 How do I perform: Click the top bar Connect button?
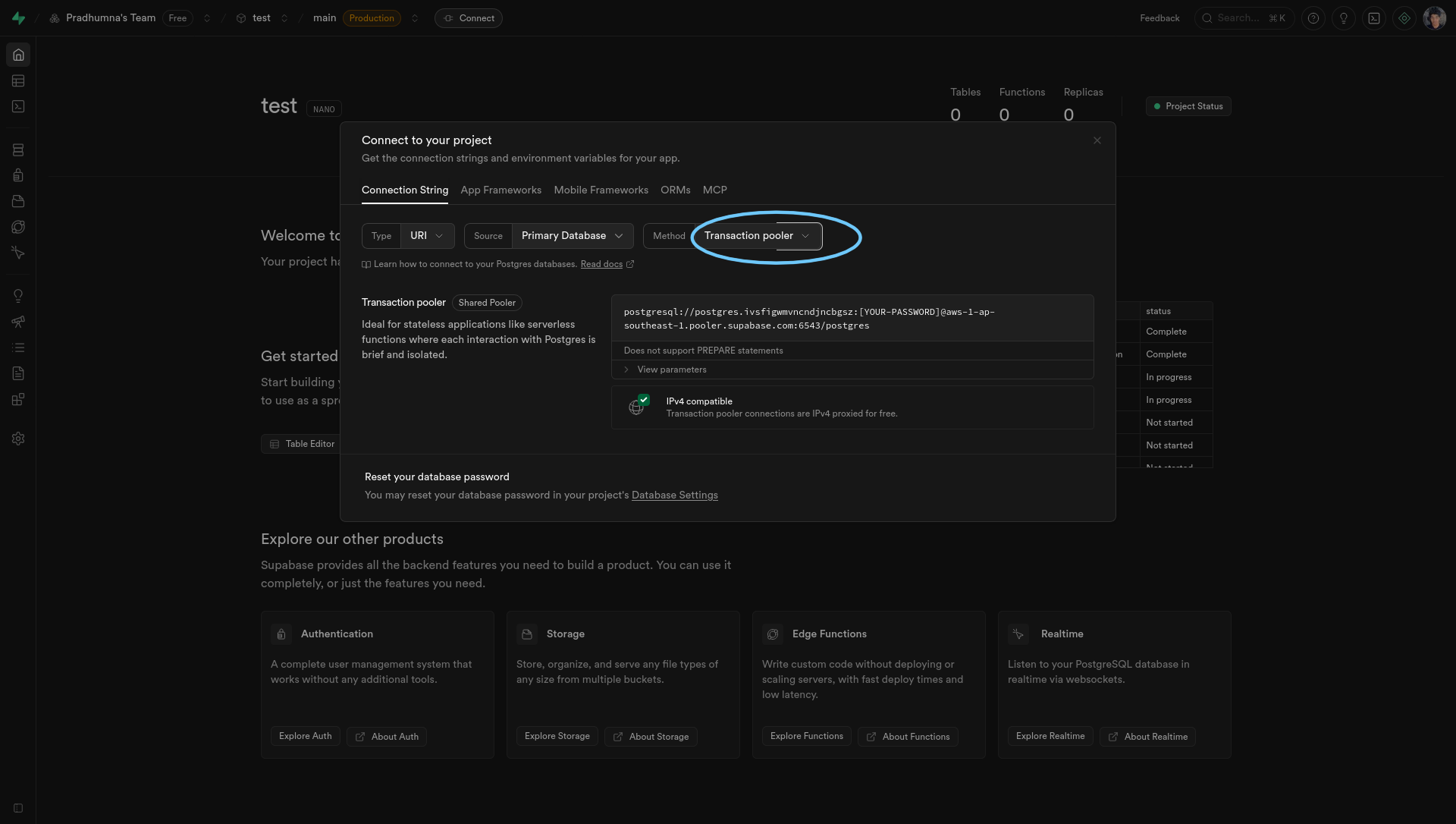point(469,18)
